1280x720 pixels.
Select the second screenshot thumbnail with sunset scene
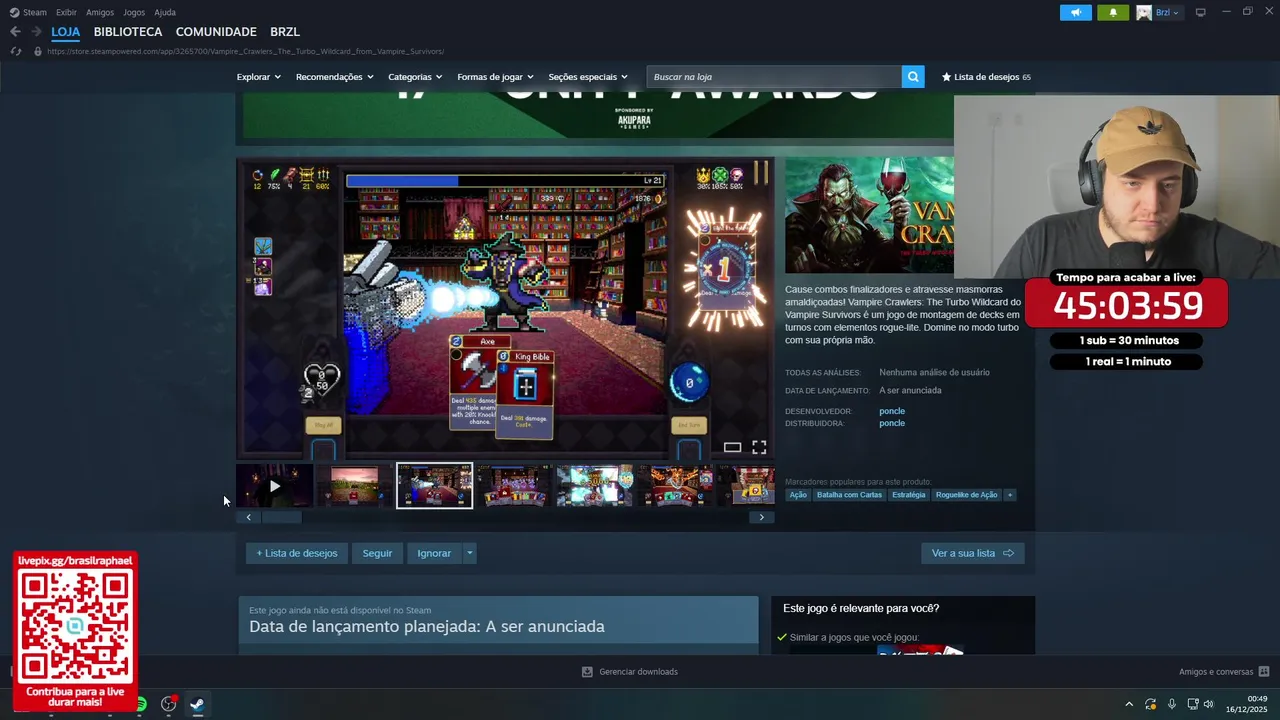(x=355, y=485)
